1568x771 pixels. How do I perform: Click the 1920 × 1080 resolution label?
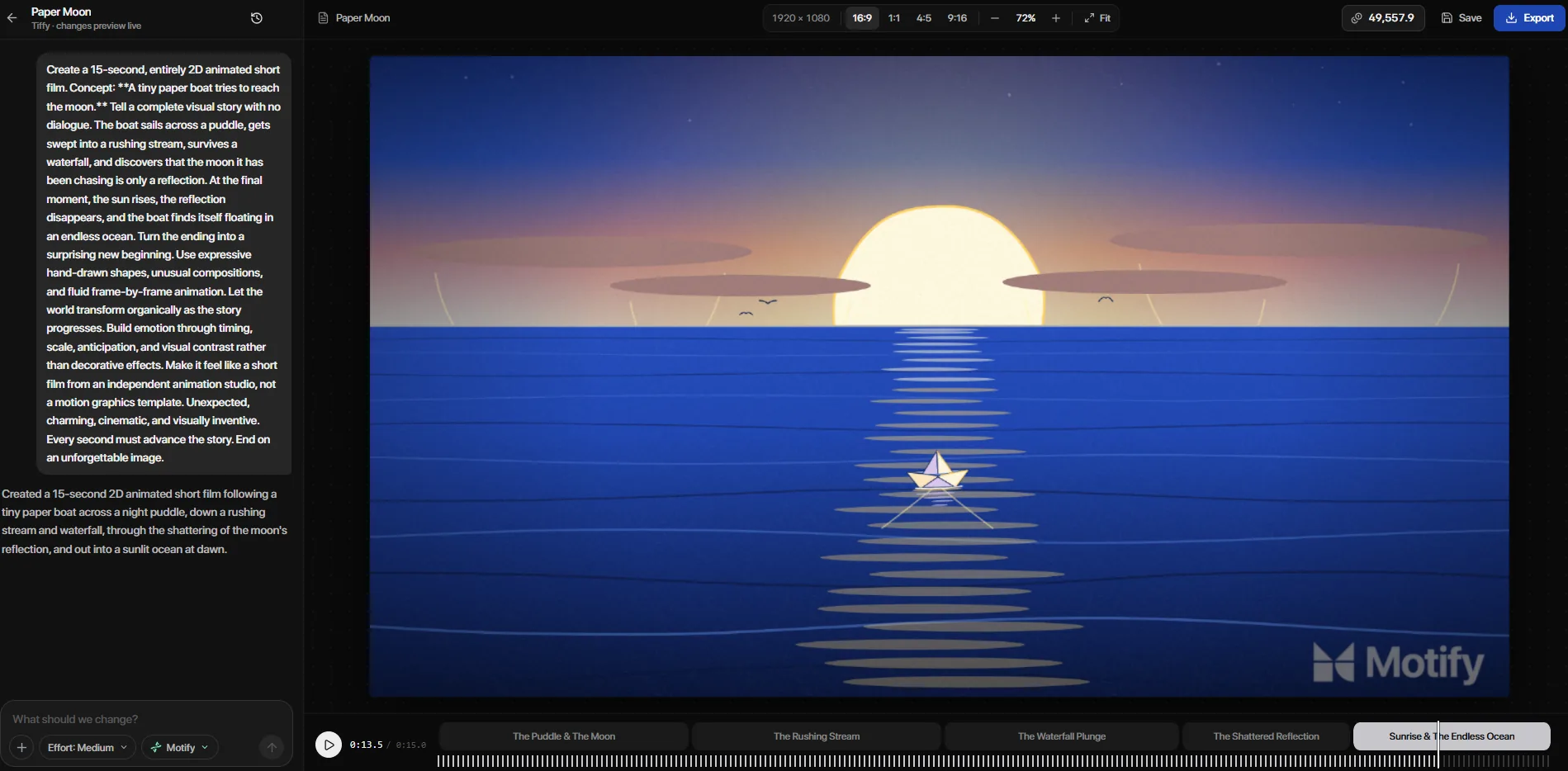point(801,18)
